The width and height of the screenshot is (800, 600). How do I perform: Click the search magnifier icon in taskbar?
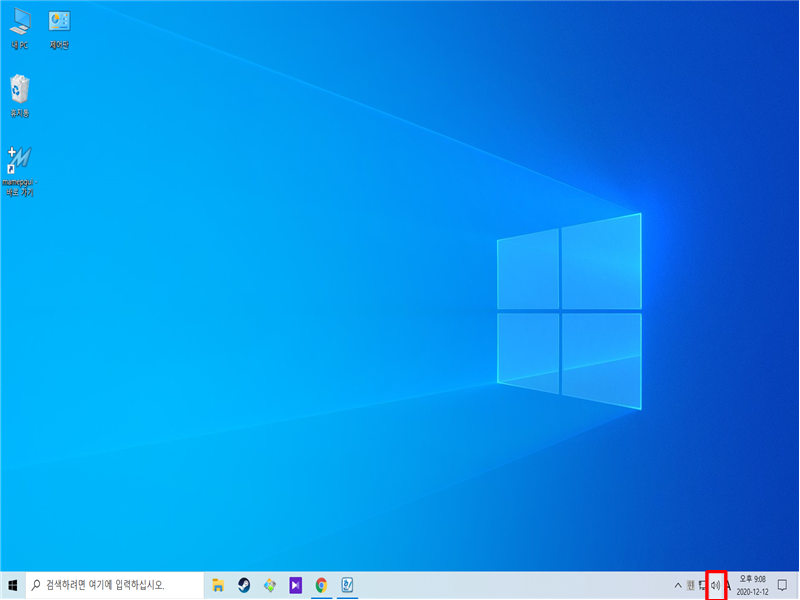pyautogui.click(x=36, y=585)
